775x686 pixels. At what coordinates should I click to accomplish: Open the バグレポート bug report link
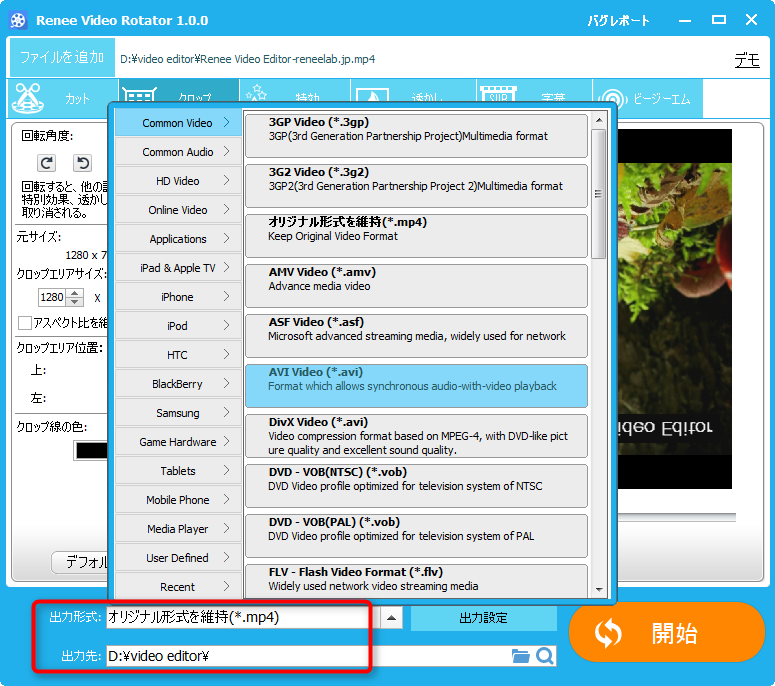click(x=618, y=21)
